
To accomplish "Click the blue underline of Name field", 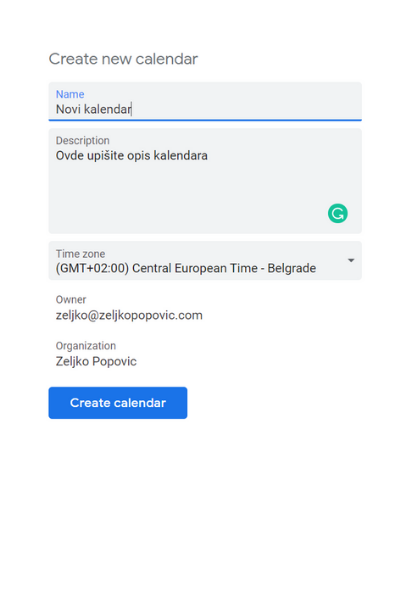I will click(x=205, y=120).
